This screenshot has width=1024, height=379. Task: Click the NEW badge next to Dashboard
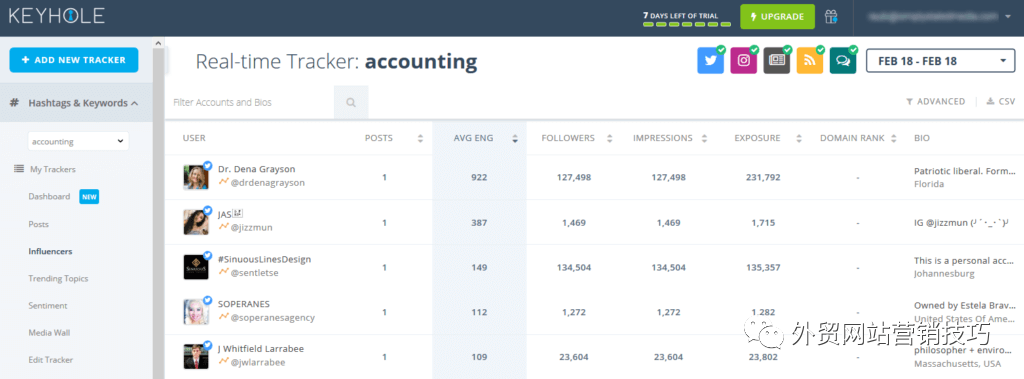89,197
